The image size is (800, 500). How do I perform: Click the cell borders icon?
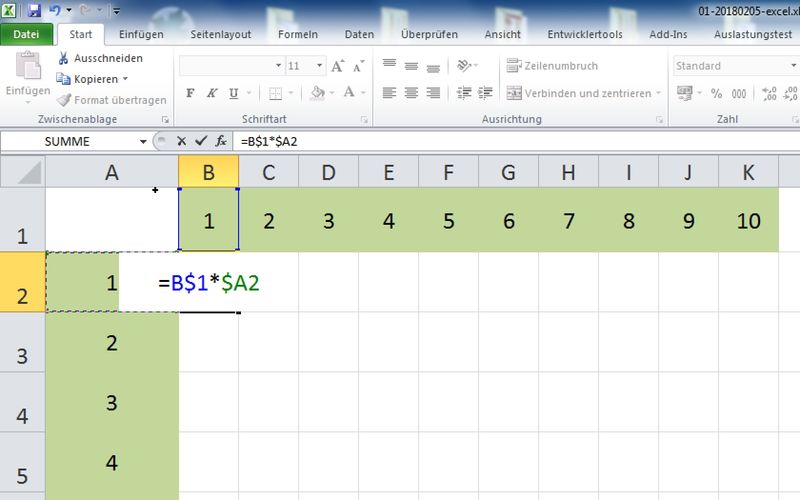click(275, 93)
